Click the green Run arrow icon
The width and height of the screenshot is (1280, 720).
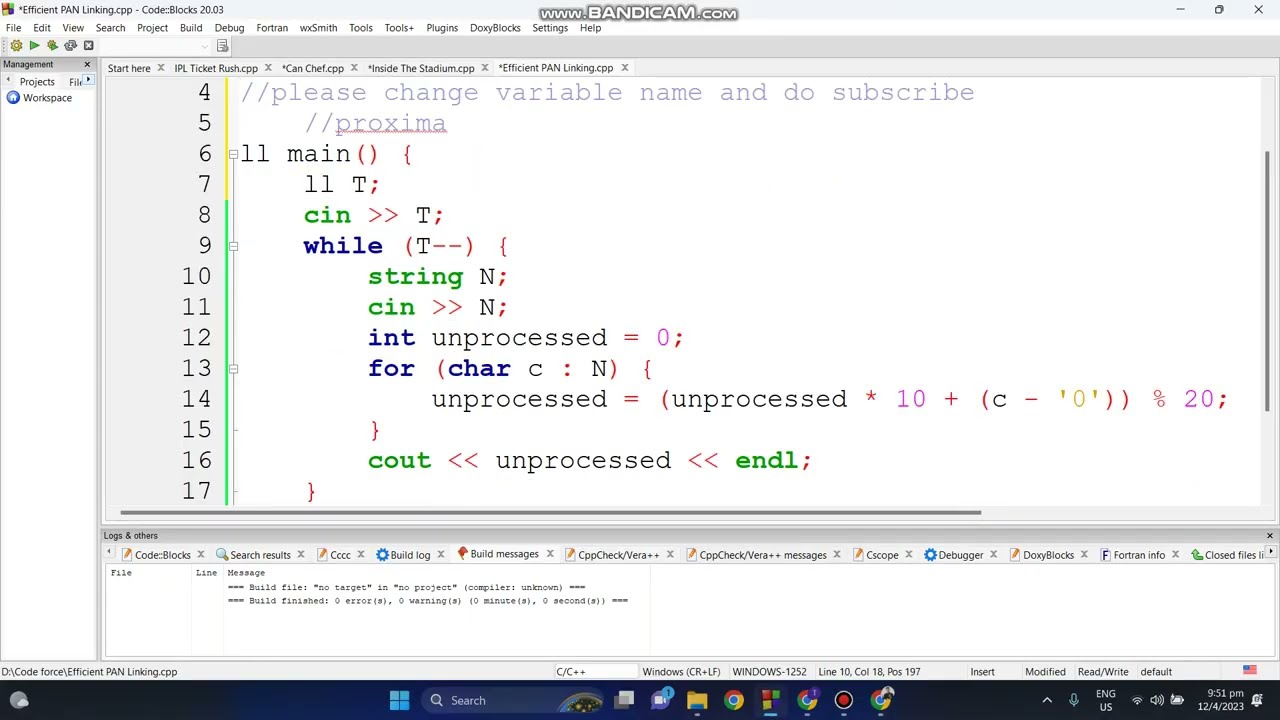[x=34, y=46]
